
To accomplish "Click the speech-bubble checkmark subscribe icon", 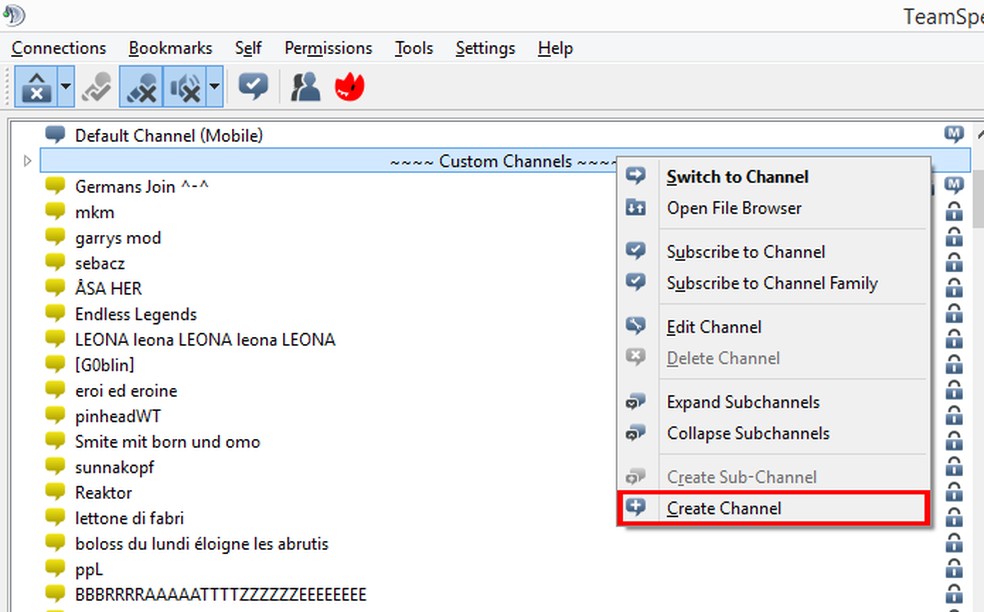I will pos(251,87).
